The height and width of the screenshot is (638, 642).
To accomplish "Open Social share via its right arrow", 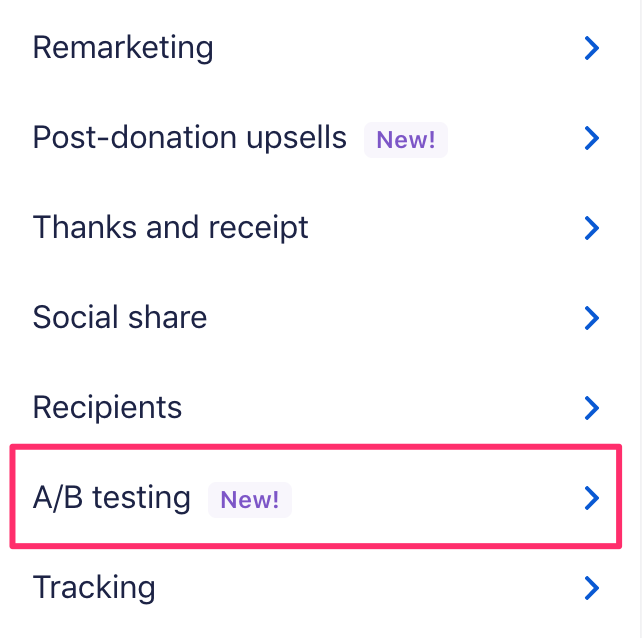I will point(592,318).
